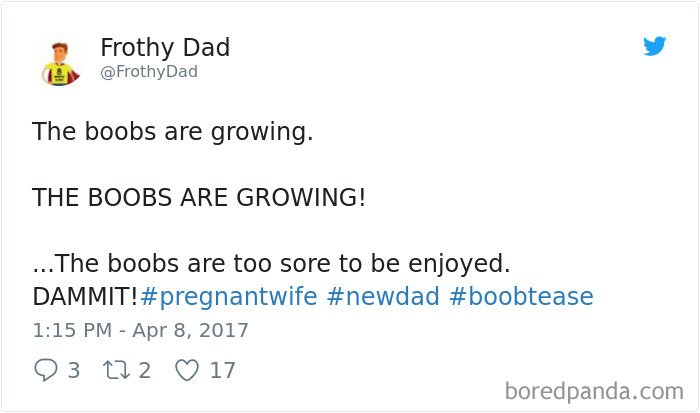
Task: Click the boredpanda.com watermark
Action: tap(594, 392)
